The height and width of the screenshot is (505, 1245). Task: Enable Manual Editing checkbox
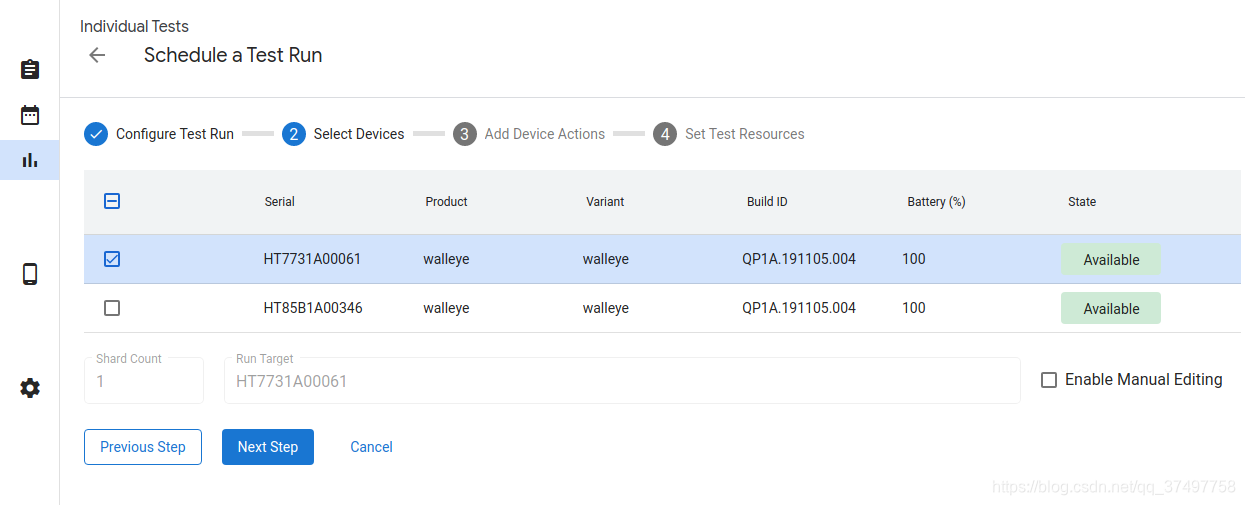coord(1049,380)
